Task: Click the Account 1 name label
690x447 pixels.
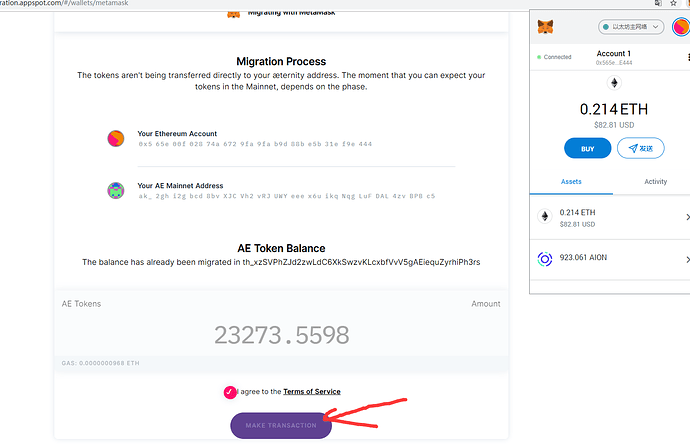Action: tap(613, 53)
